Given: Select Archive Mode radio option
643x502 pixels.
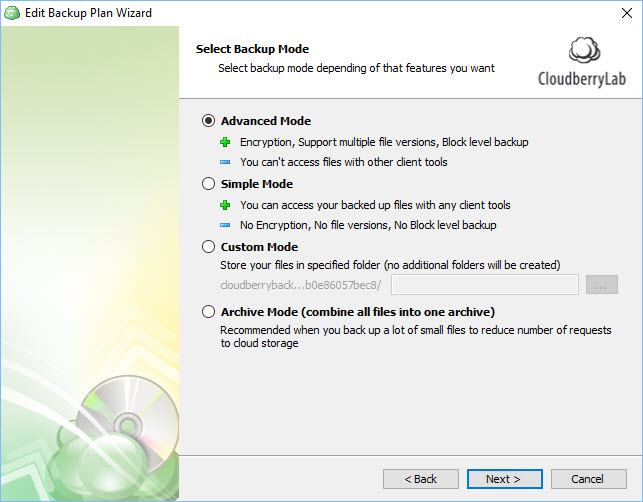Looking at the screenshot, I should 208,312.
